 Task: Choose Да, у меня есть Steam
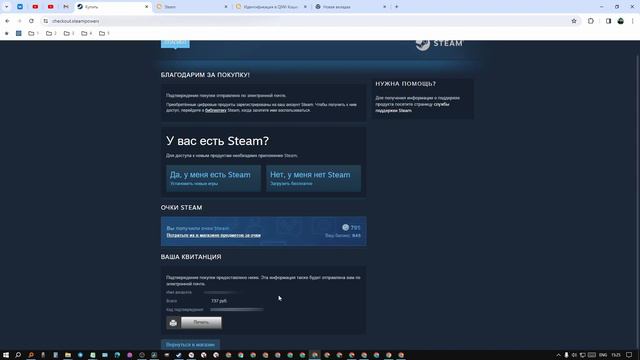point(213,178)
